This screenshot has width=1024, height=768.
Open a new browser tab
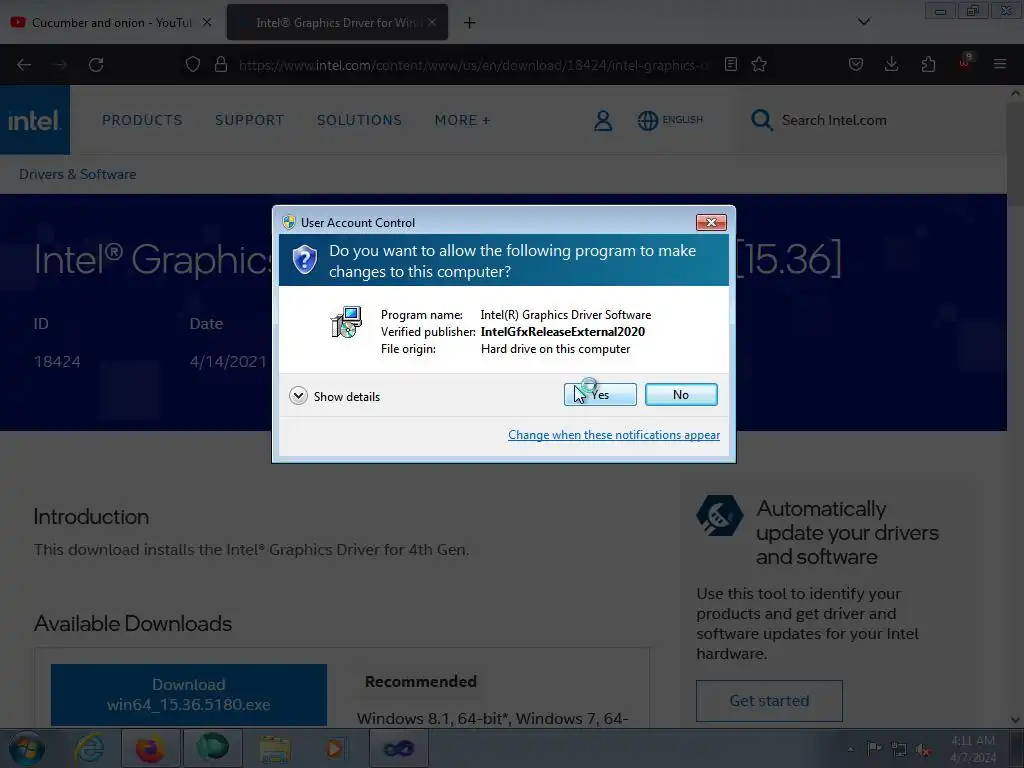pos(469,23)
